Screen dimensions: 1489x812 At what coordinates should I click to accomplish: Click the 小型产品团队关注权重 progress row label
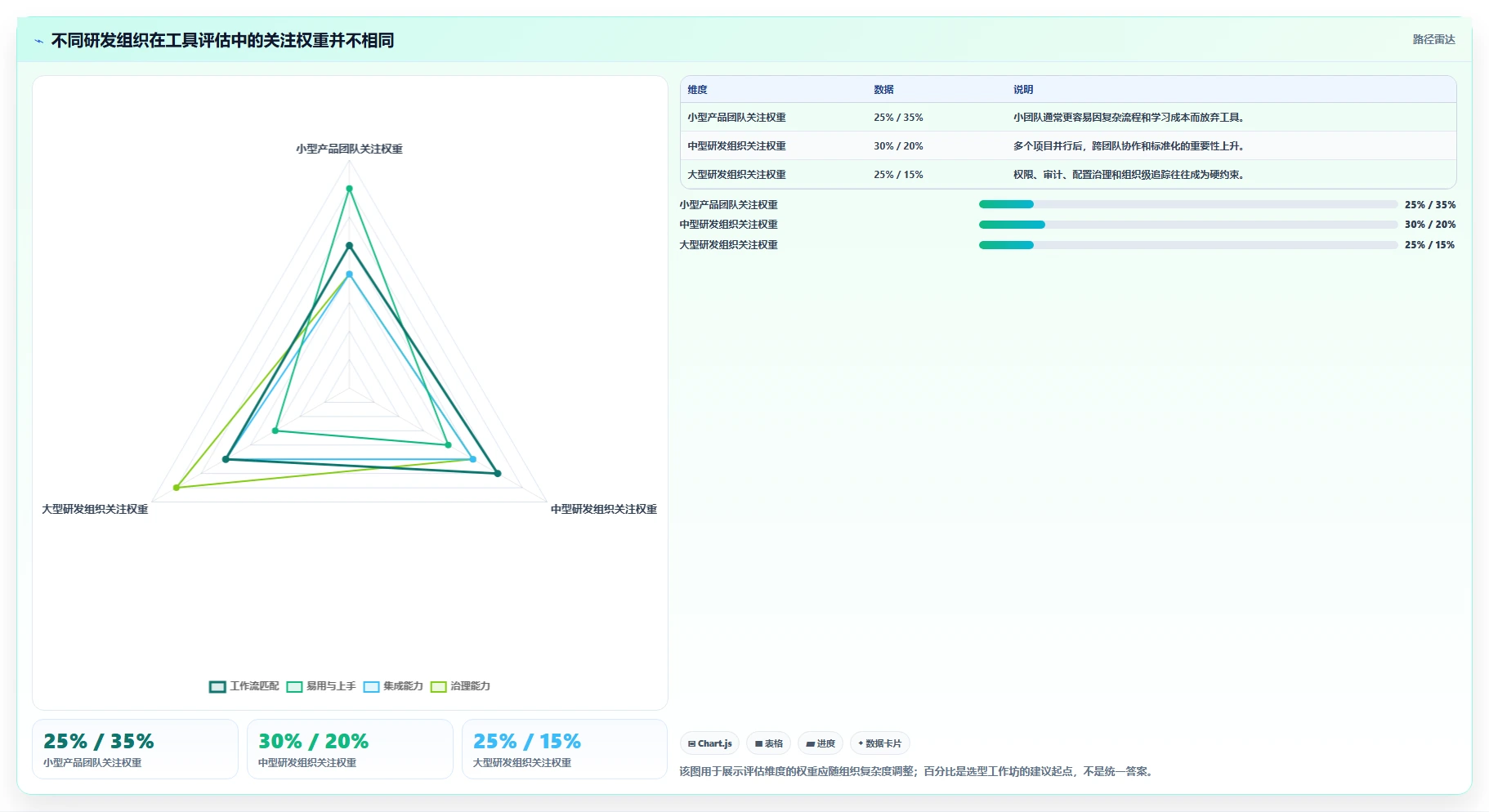[728, 205]
